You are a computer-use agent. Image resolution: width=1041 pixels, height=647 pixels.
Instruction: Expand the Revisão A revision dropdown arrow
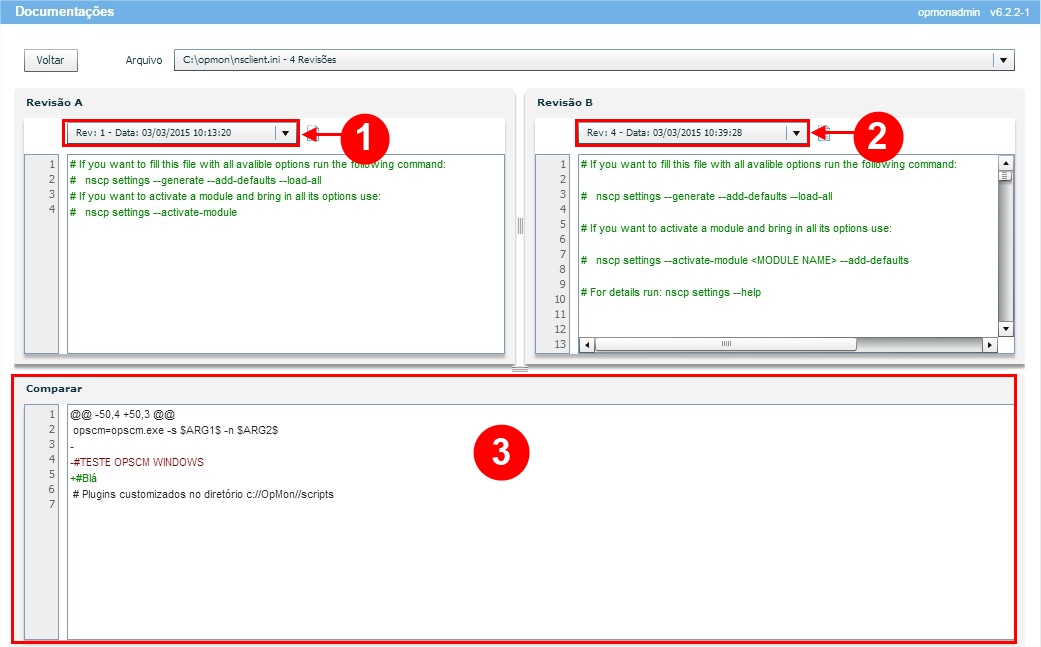(x=286, y=132)
